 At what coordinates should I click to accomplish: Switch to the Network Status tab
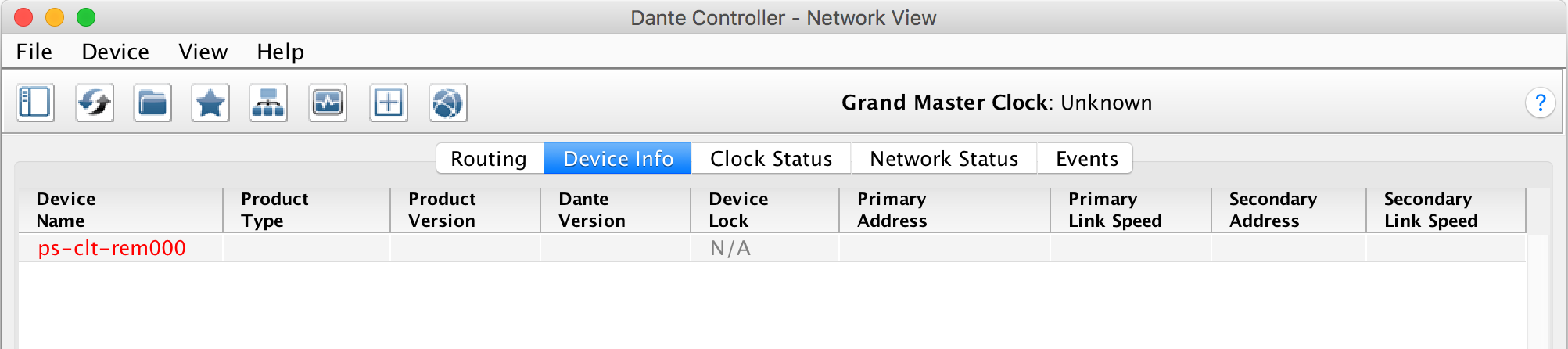pyautogui.click(x=944, y=159)
